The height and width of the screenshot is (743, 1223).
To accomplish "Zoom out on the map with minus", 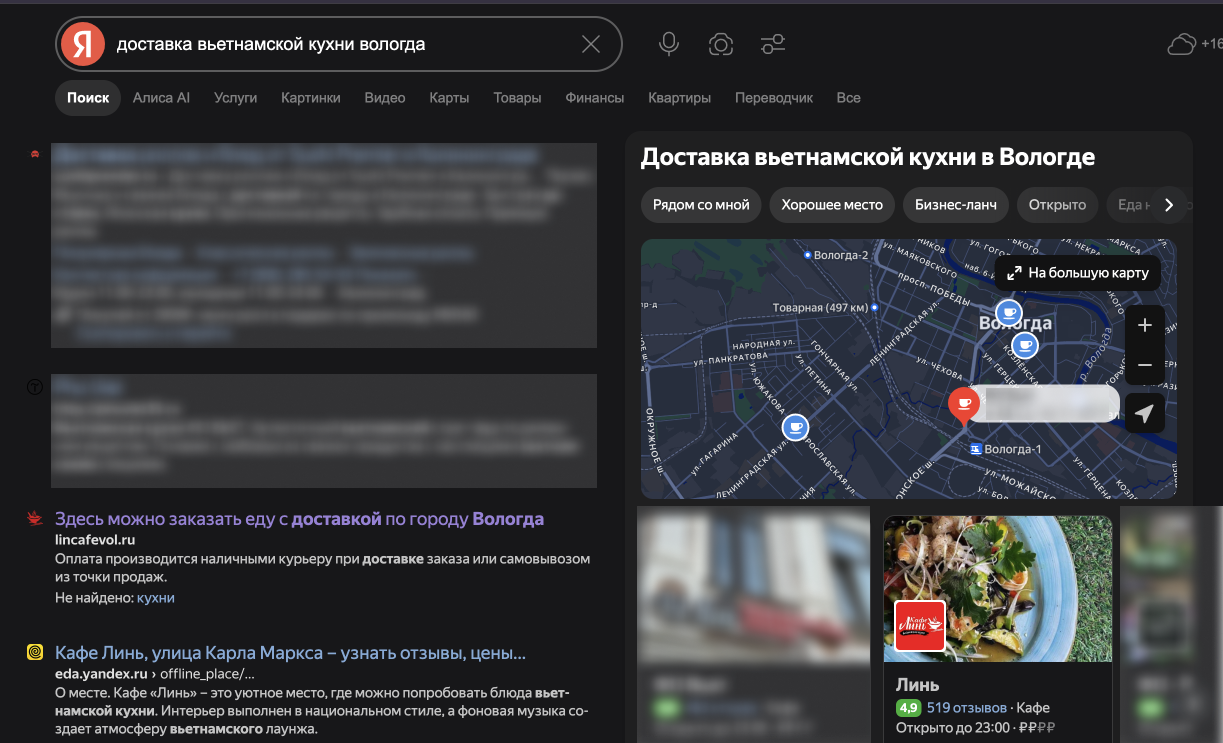I will click(1145, 365).
